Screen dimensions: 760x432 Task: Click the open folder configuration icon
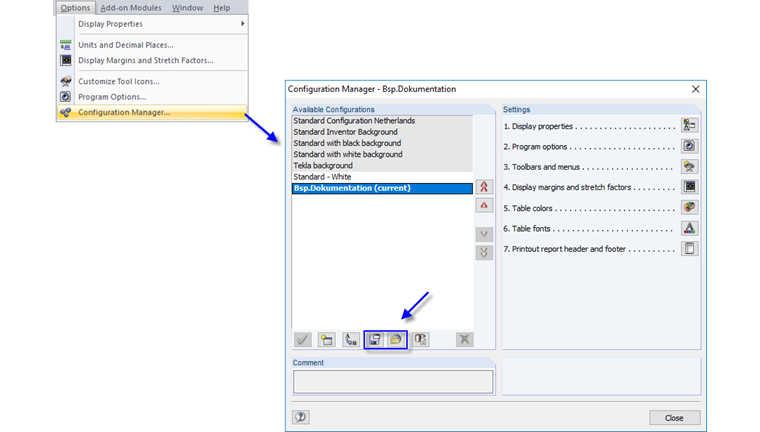click(x=396, y=339)
